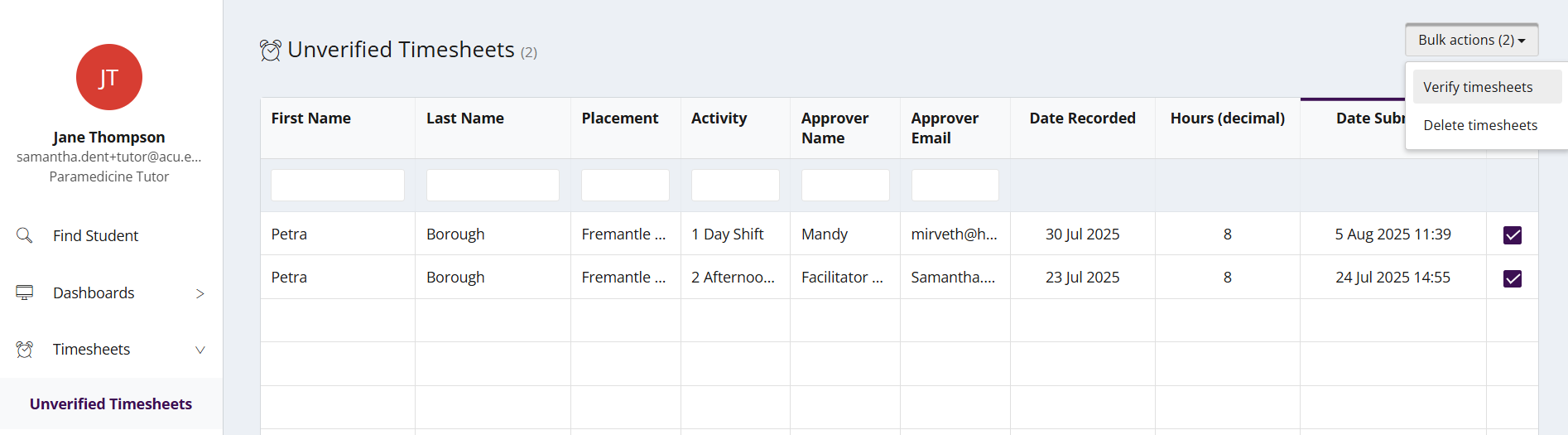Image resolution: width=1568 pixels, height=435 pixels.
Task: Click the Timesheets alarm clock sidebar icon
Action: 25,350
